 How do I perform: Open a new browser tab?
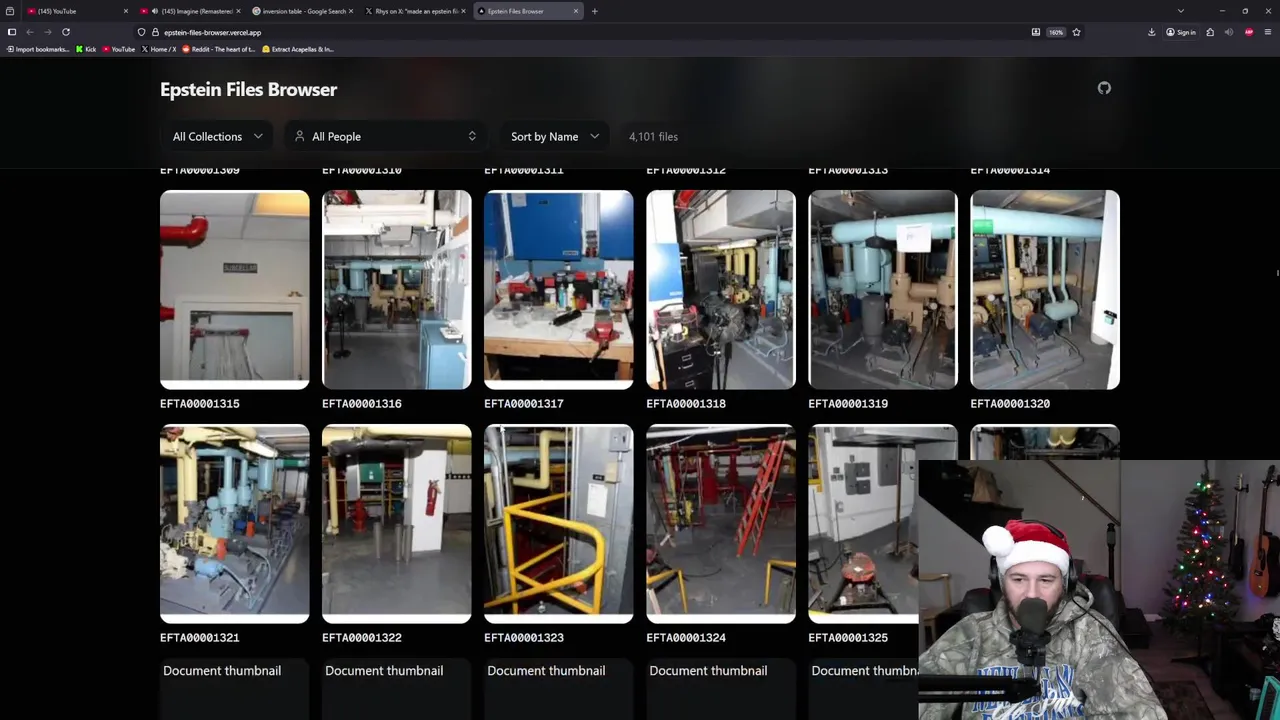[594, 11]
